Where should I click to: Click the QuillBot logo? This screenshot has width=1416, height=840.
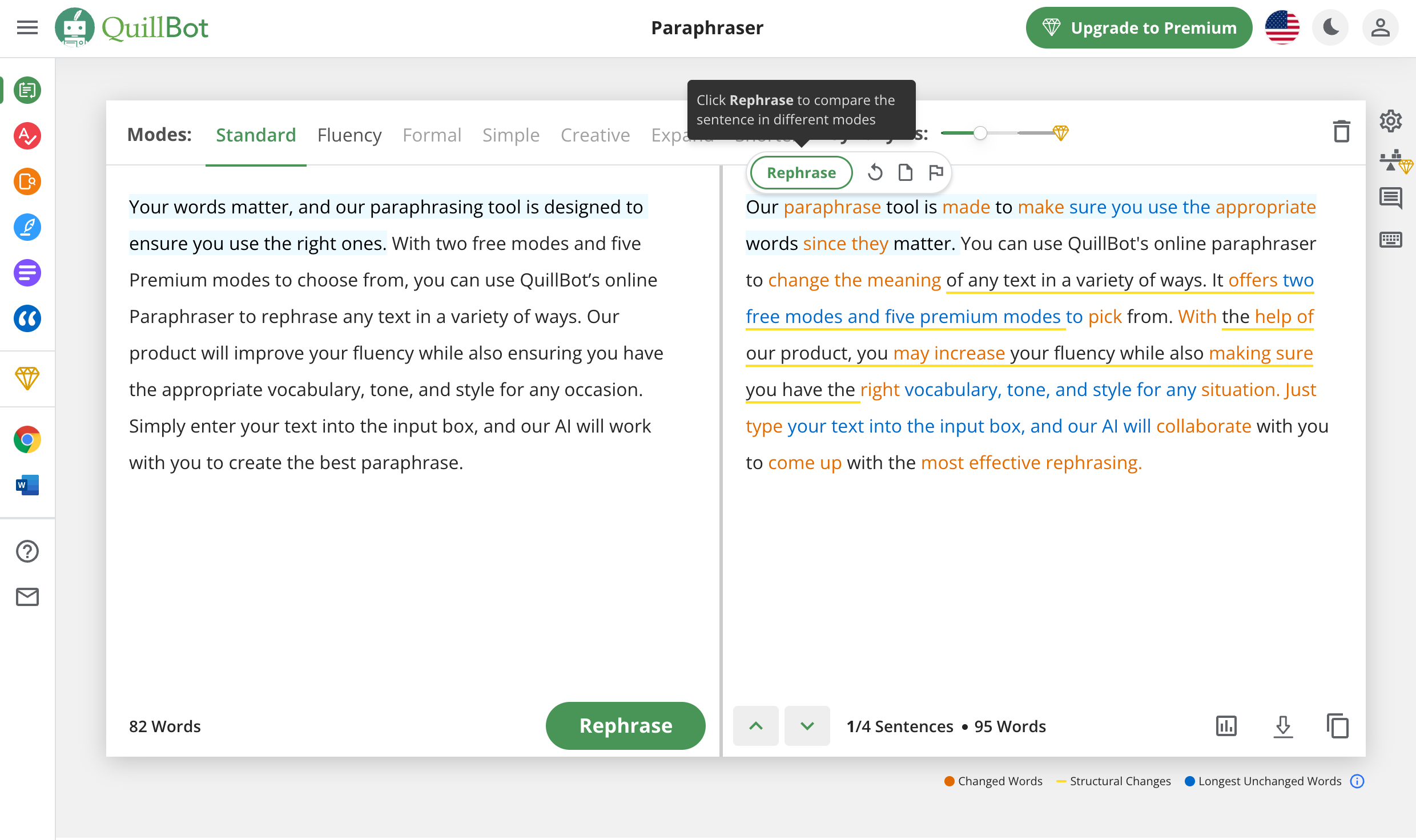[132, 27]
